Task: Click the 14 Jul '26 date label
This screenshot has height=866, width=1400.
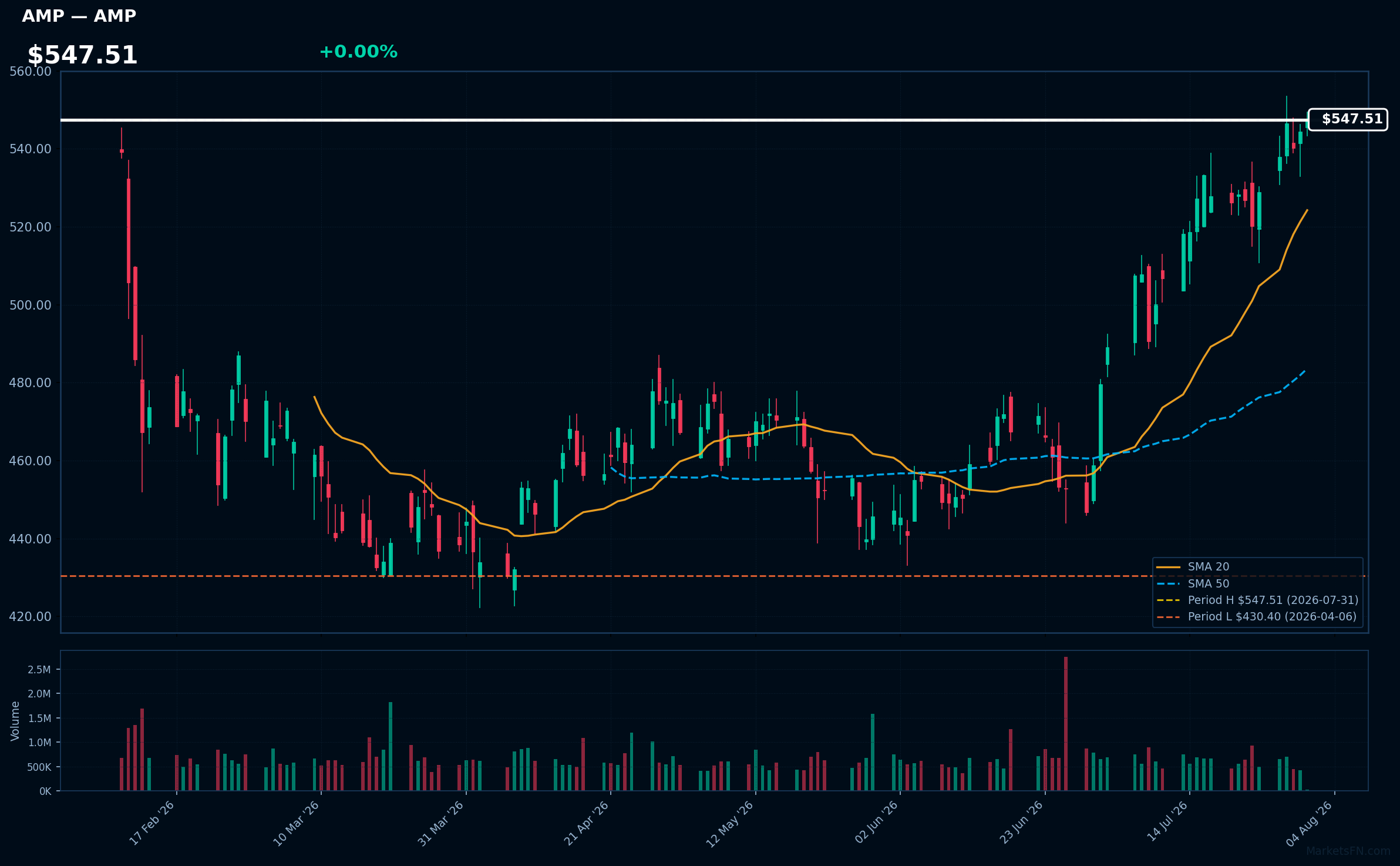Action: tap(1167, 822)
